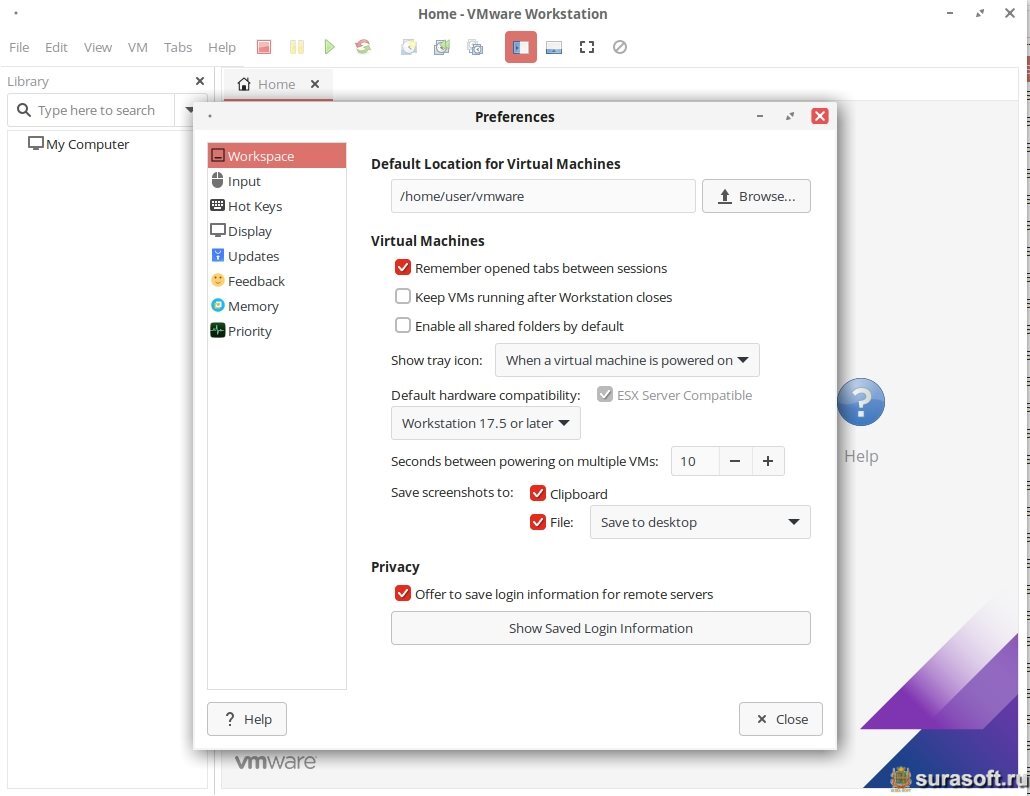Open the snapshot manager icon

(475, 47)
